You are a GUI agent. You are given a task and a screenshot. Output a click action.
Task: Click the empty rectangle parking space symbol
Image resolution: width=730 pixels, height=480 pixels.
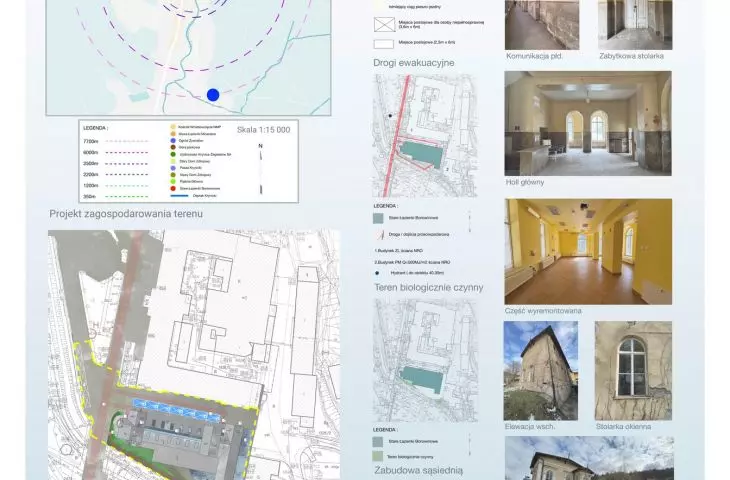(384, 44)
